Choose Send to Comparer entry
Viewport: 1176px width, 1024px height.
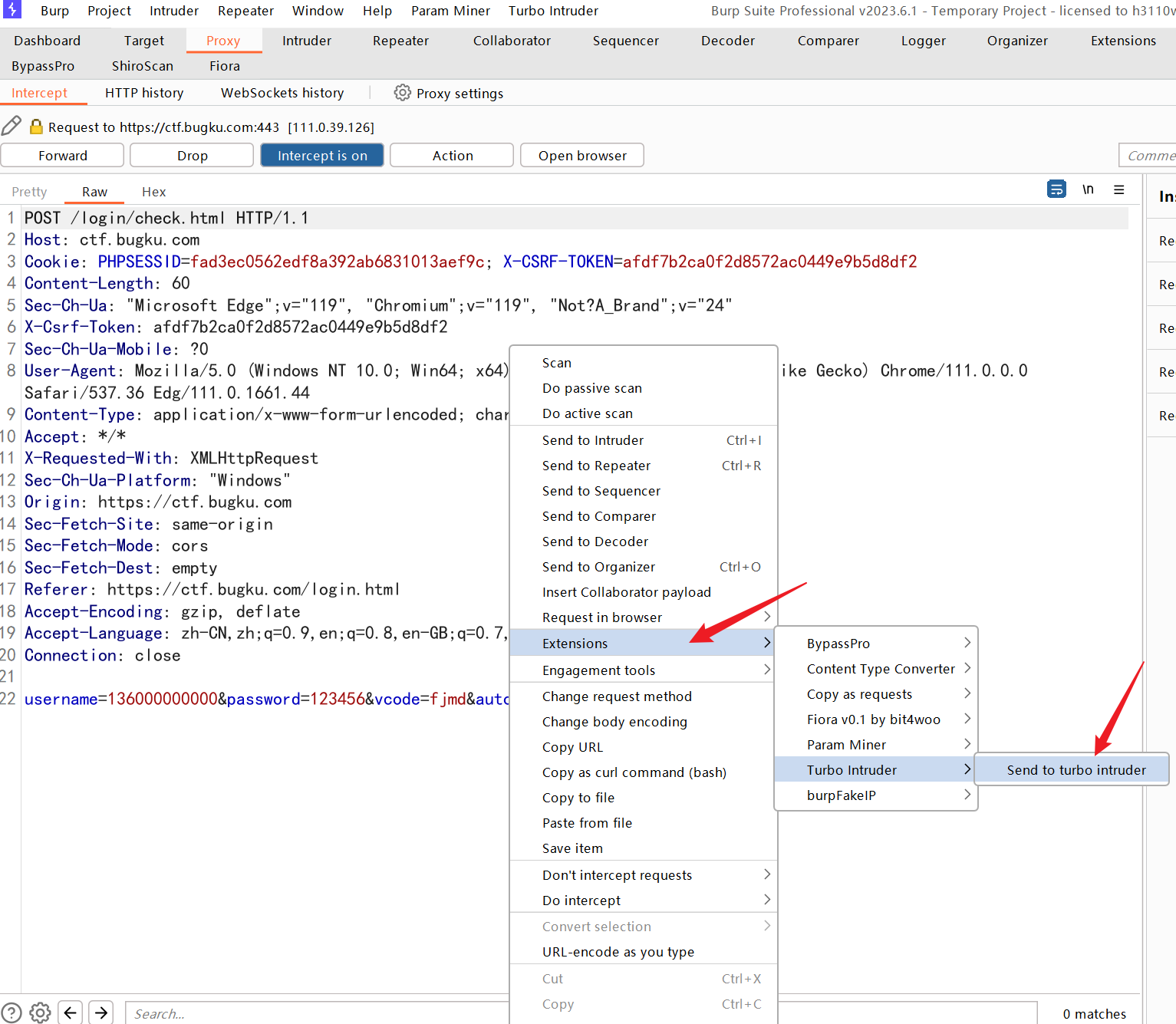tap(643, 515)
